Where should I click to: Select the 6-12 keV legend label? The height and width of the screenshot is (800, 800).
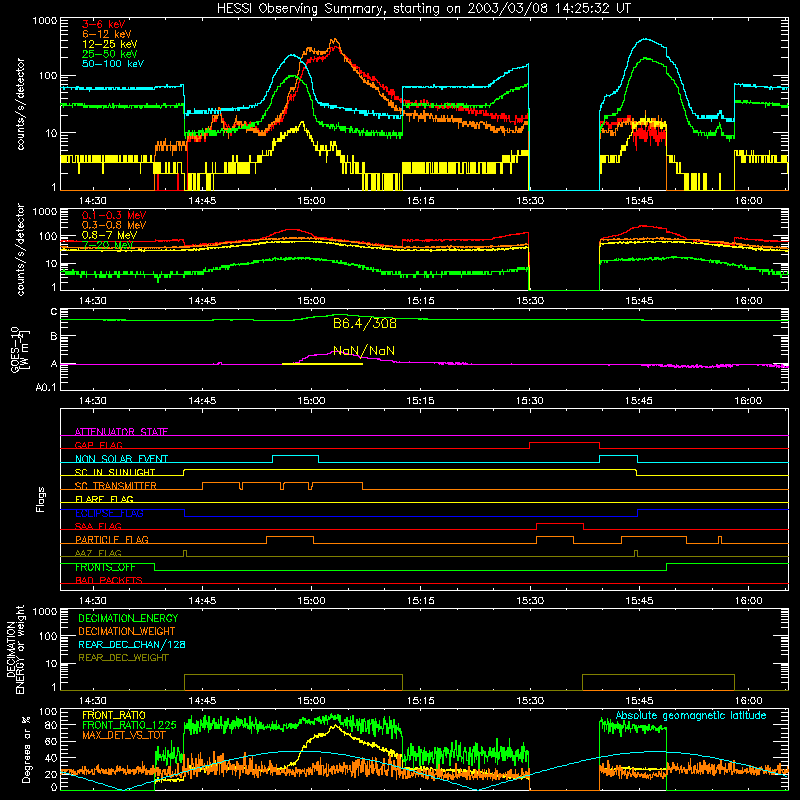[x=107, y=34]
